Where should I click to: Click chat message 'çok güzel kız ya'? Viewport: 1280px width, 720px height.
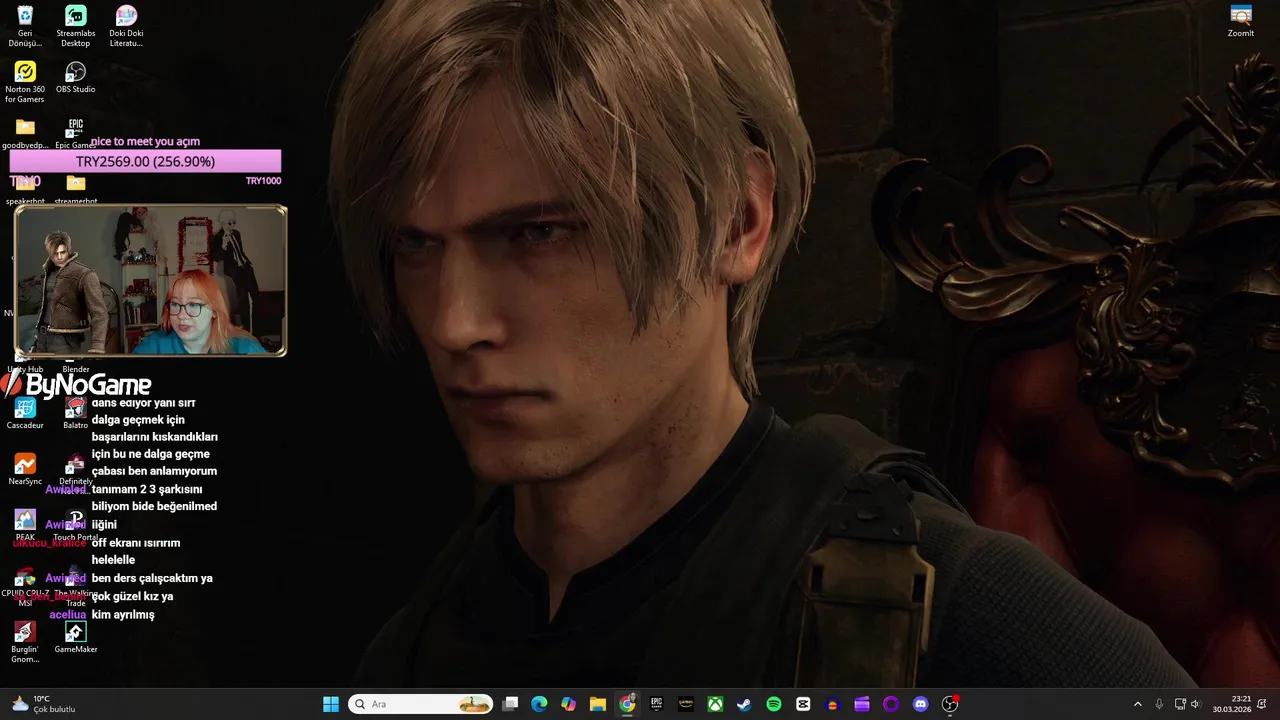132,596
